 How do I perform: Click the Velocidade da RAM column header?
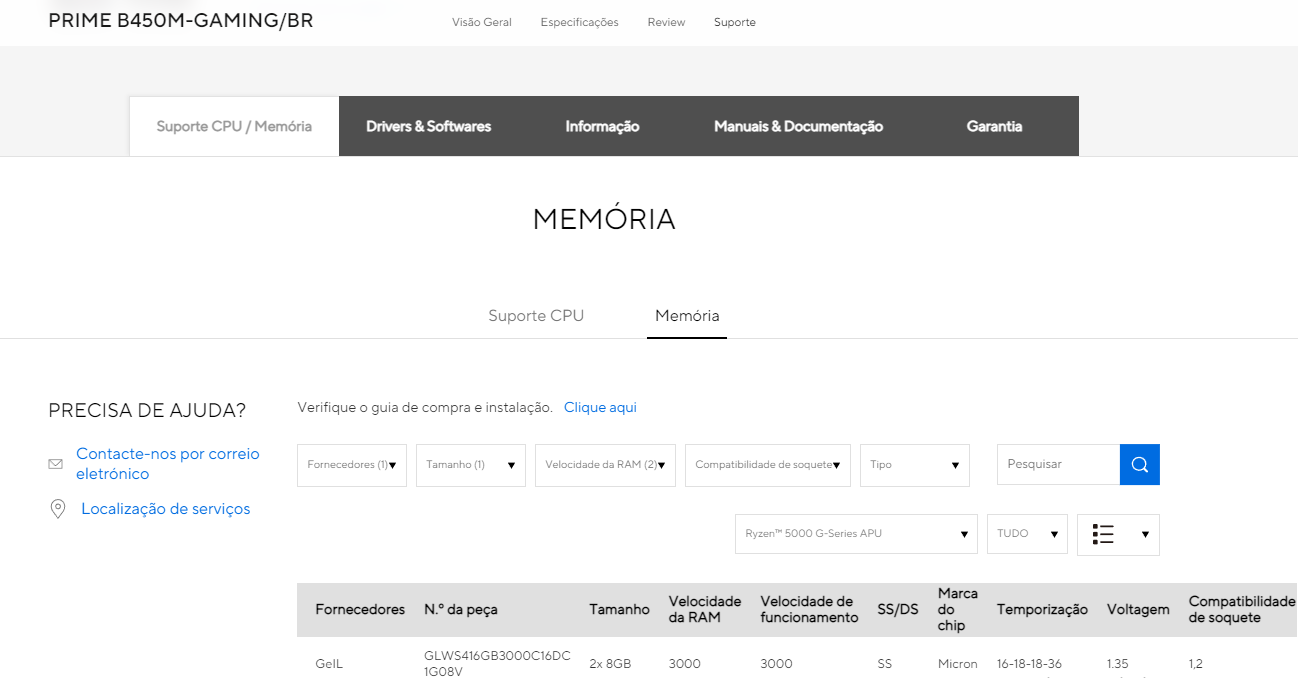705,609
